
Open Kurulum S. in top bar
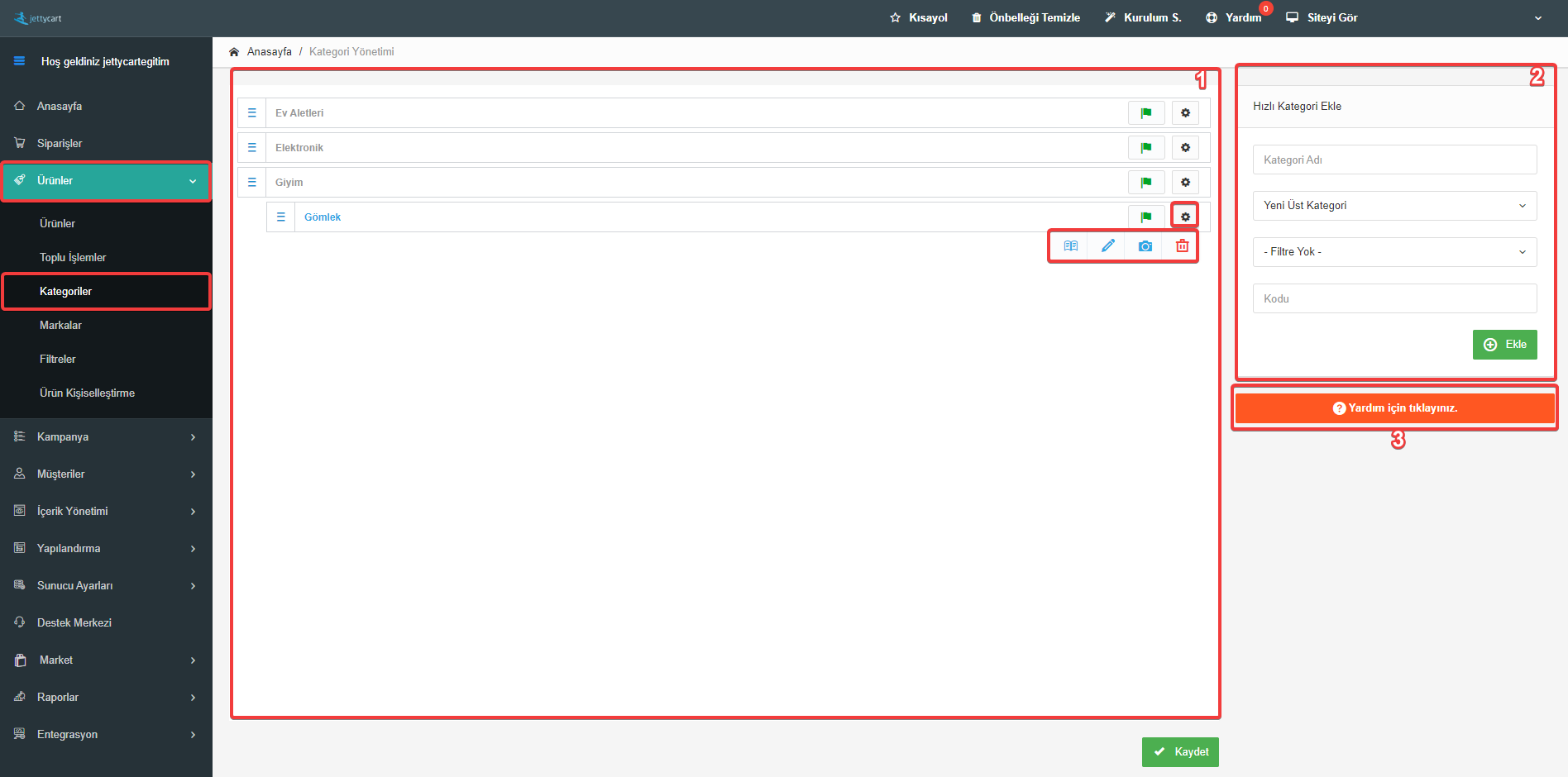1143,18
